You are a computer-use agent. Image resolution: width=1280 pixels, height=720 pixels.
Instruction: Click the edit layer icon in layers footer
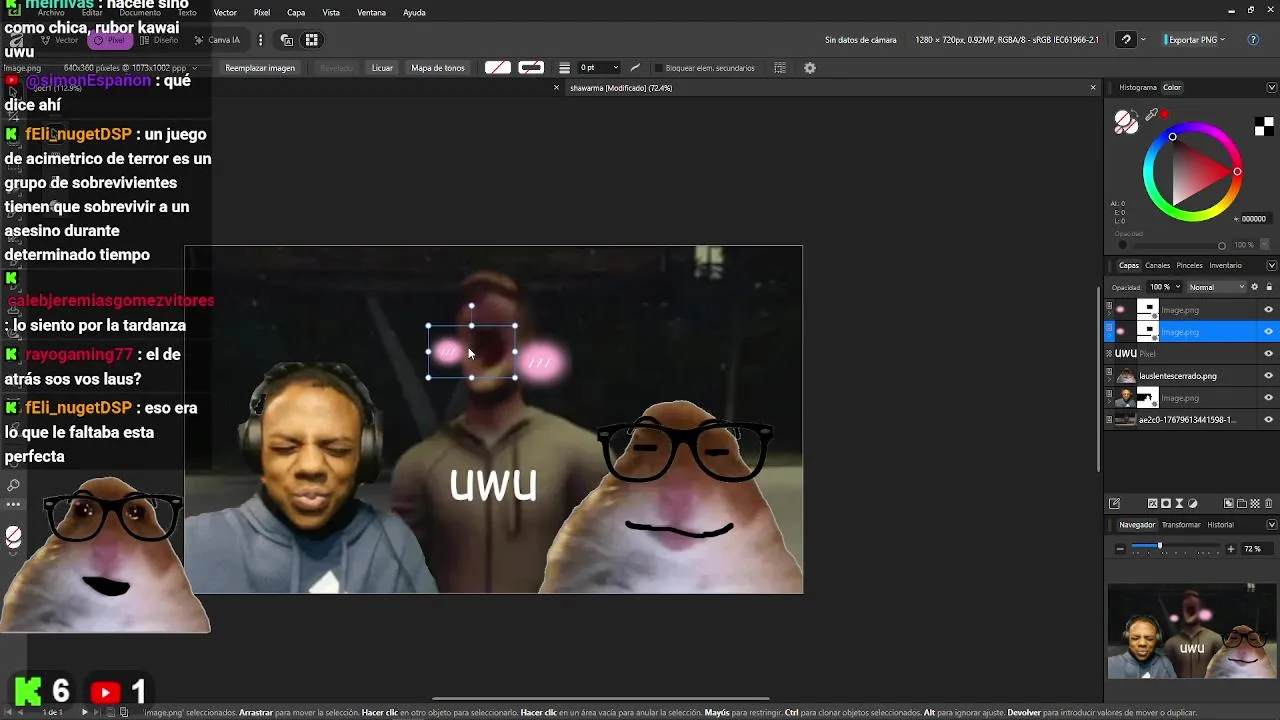[x=1114, y=504]
